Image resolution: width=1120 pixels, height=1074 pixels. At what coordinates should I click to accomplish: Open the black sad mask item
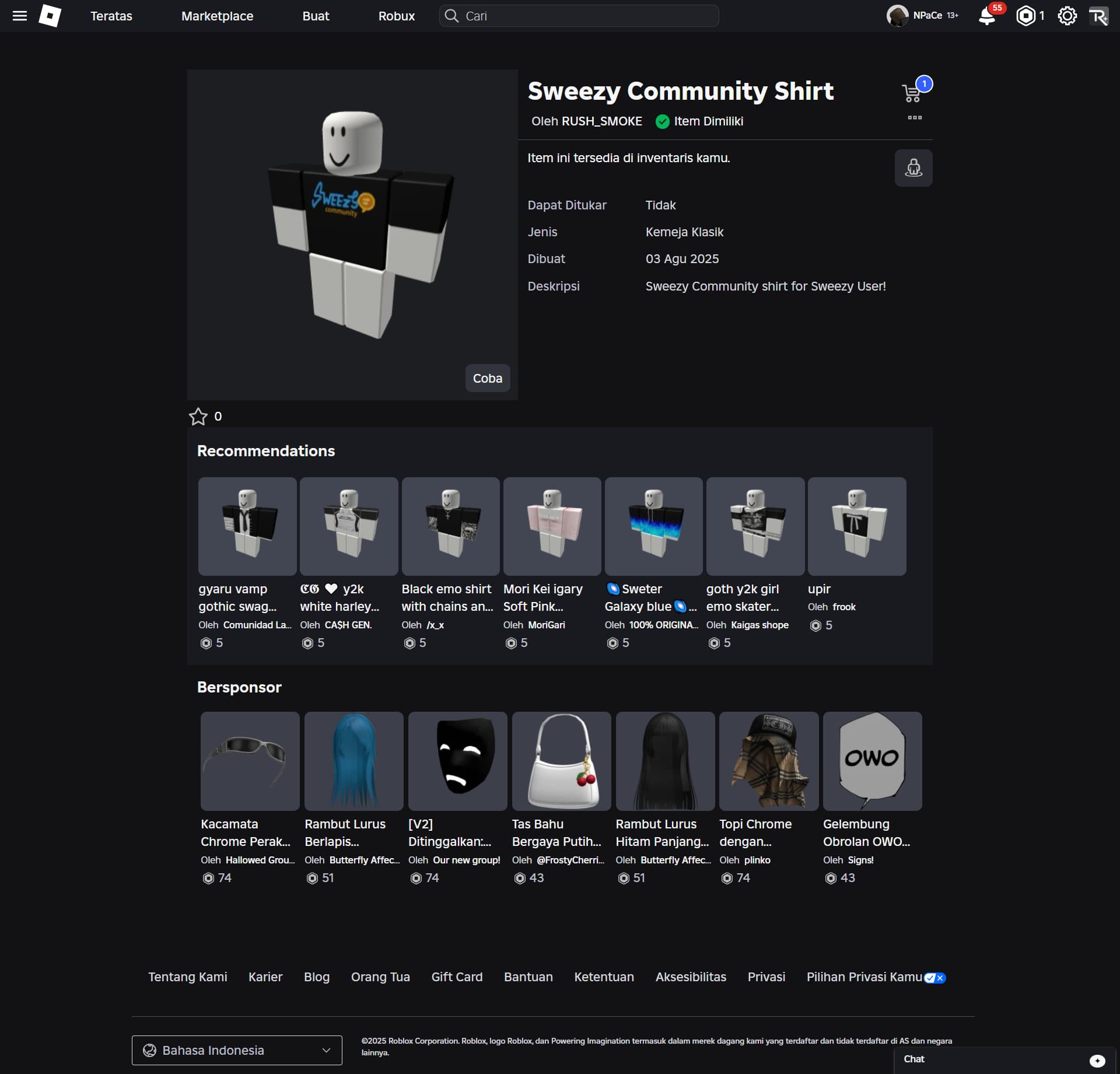pos(458,761)
